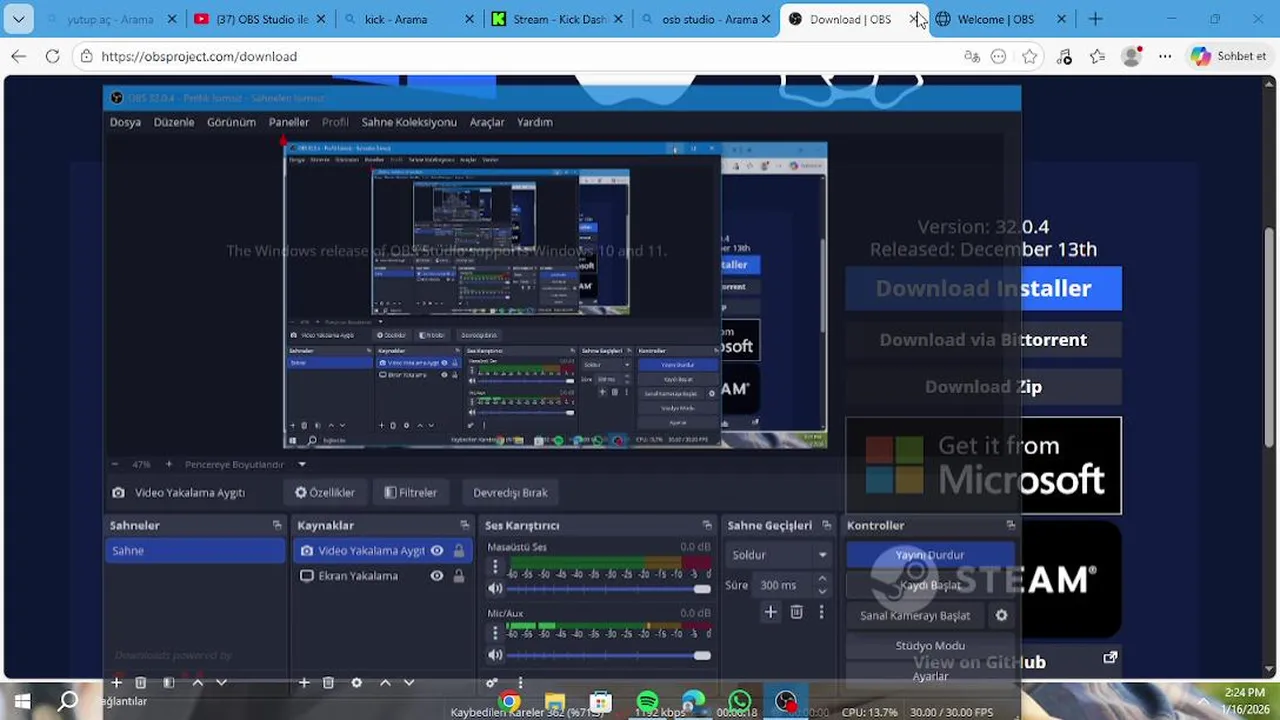Add page to favorites star icon
Image resolution: width=1280 pixels, height=720 pixels.
[x=1029, y=56]
